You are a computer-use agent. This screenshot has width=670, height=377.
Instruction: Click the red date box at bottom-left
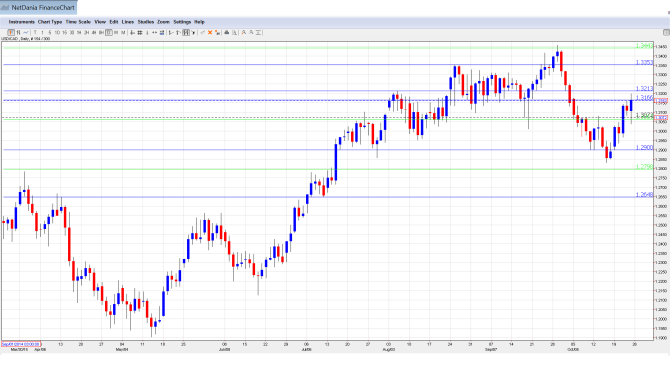(x=21, y=344)
